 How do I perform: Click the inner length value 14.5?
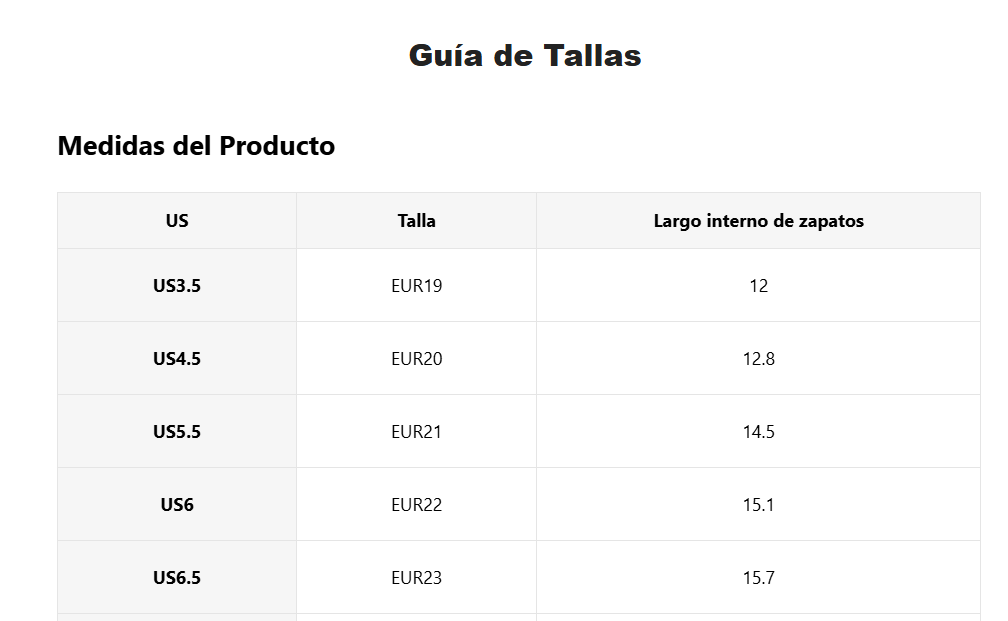tap(759, 431)
